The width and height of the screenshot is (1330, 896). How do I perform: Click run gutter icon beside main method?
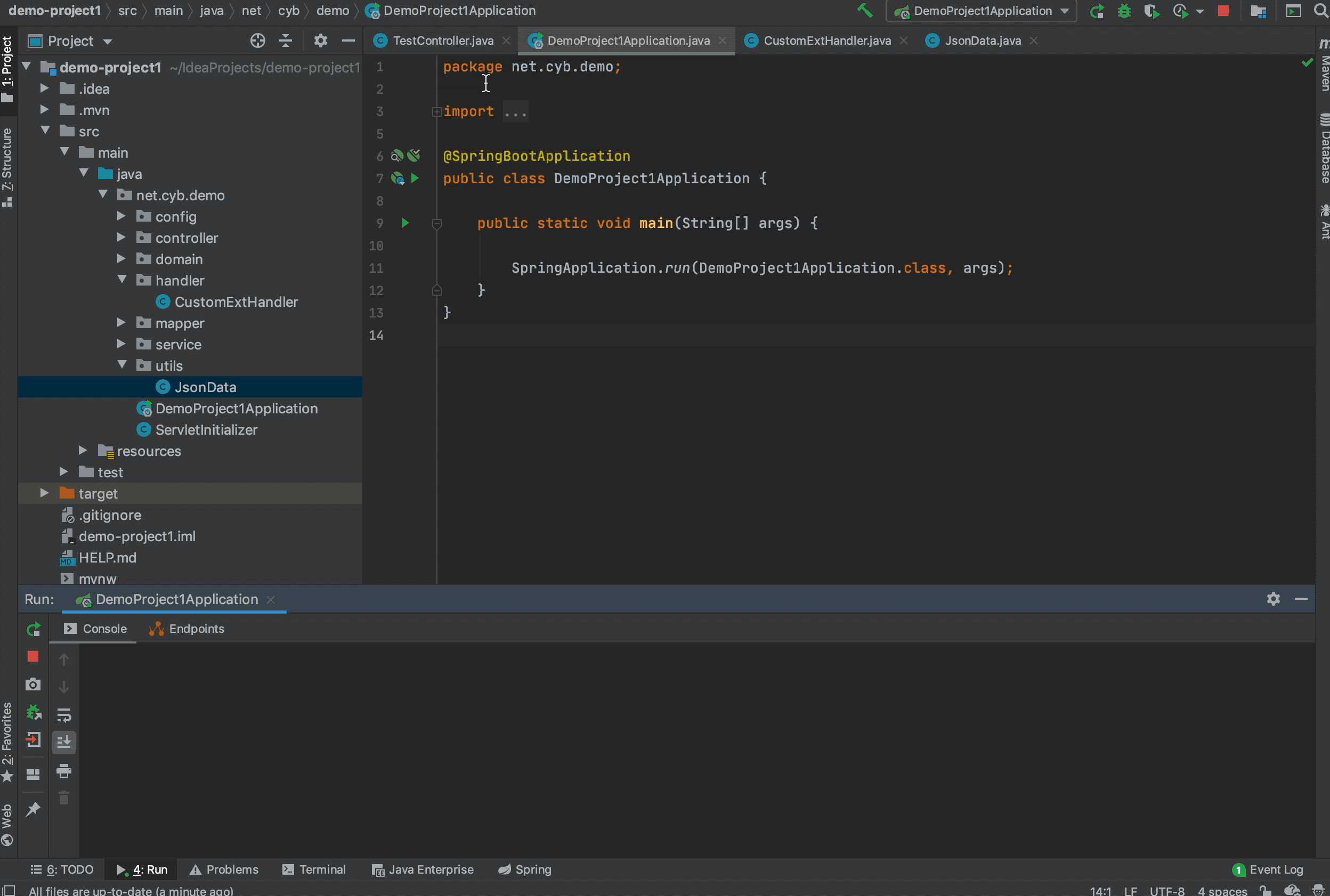click(404, 223)
